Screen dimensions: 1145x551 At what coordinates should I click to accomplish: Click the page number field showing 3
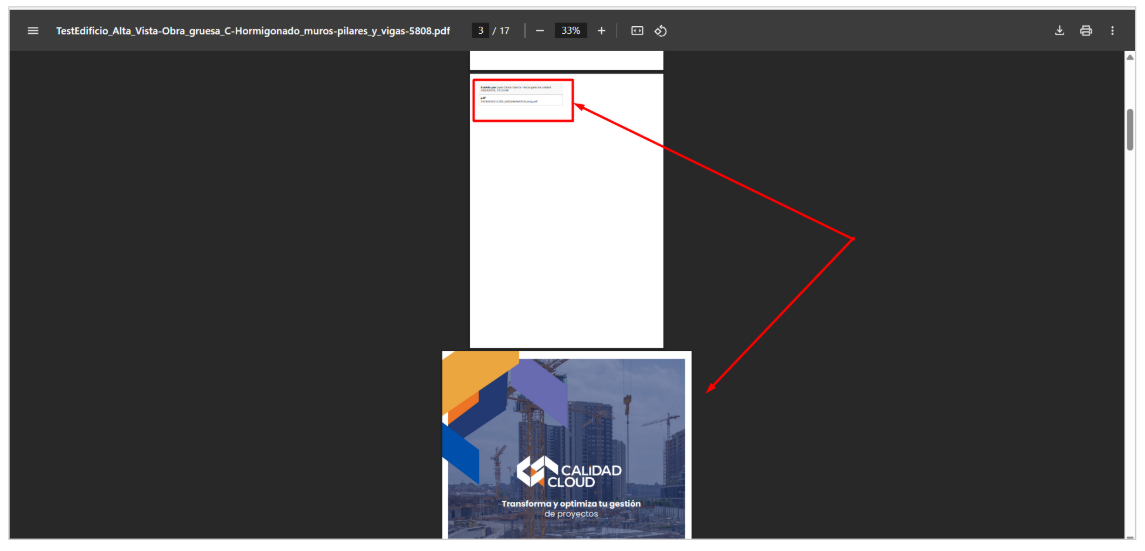tap(481, 31)
